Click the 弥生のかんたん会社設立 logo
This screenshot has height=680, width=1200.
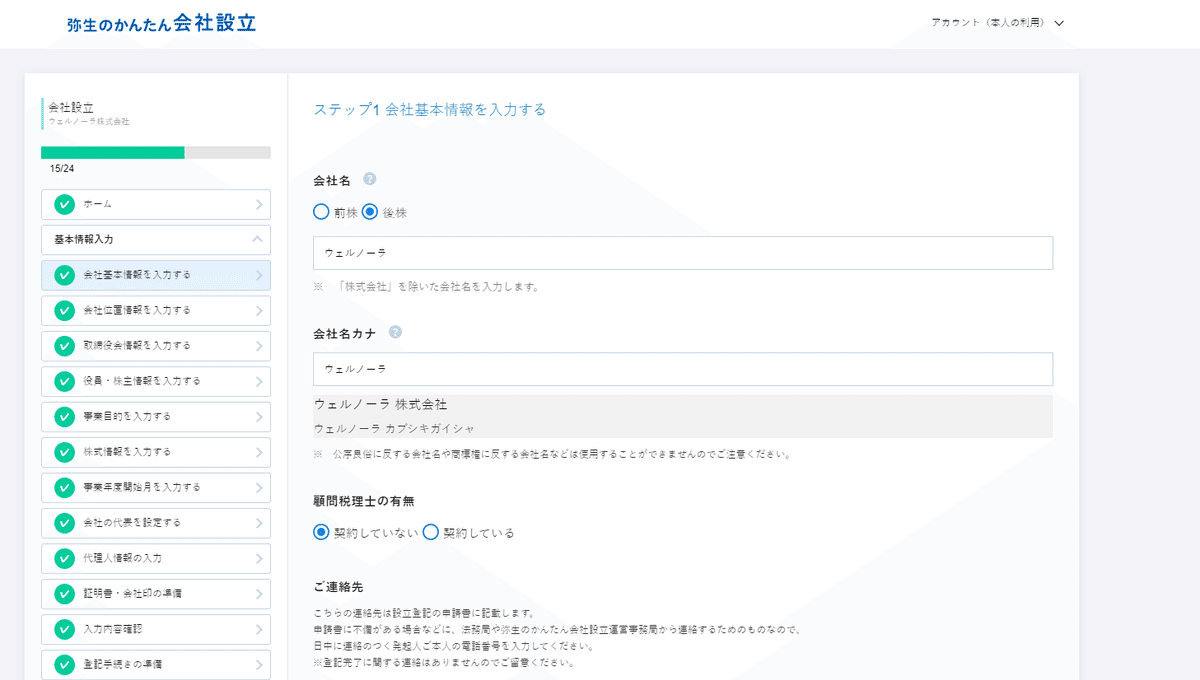[x=160, y=22]
